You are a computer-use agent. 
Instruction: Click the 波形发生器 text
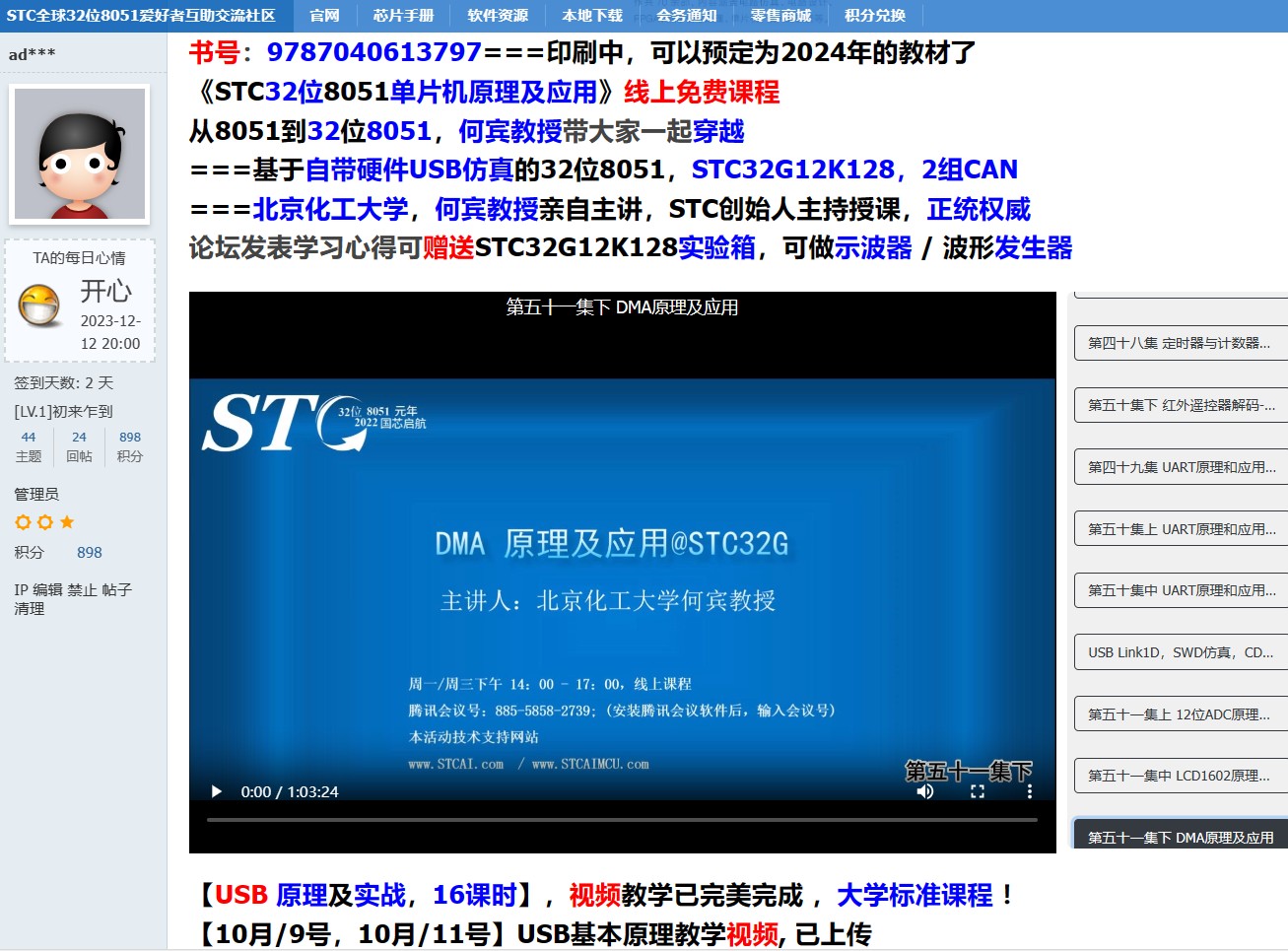(x=1007, y=247)
